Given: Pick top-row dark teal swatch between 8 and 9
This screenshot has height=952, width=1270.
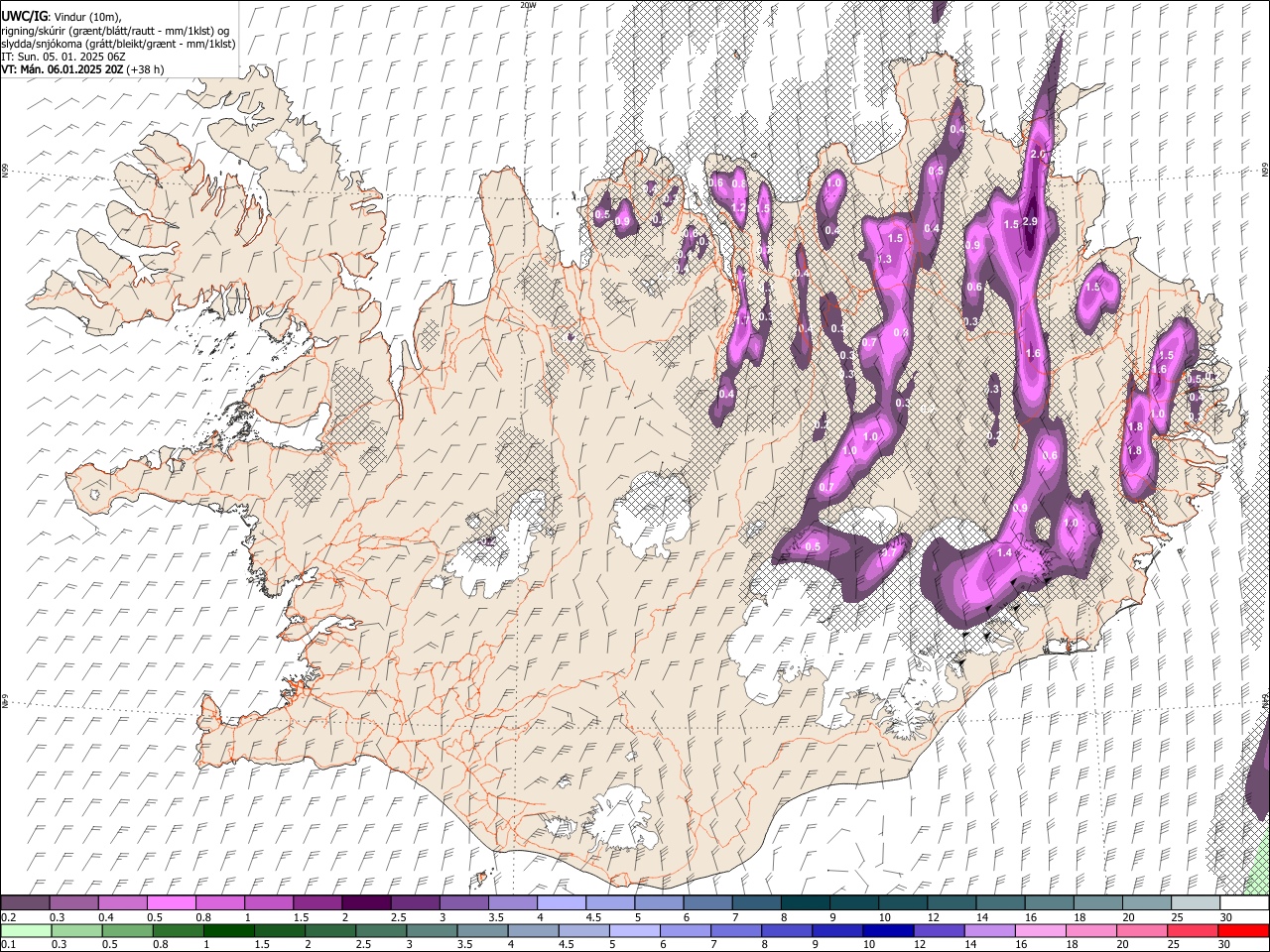Looking at the screenshot, I should pos(806,902).
